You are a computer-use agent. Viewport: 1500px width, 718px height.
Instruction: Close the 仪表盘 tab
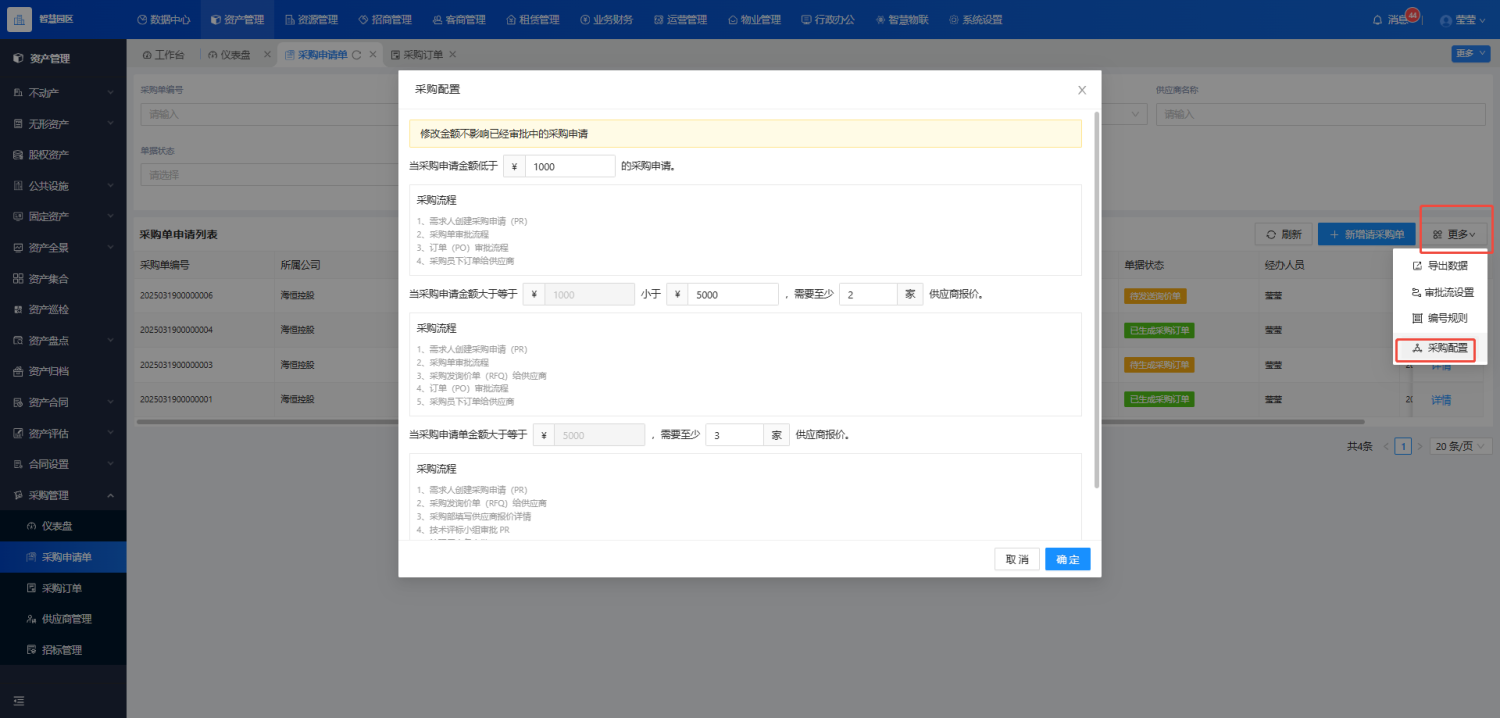(267, 55)
